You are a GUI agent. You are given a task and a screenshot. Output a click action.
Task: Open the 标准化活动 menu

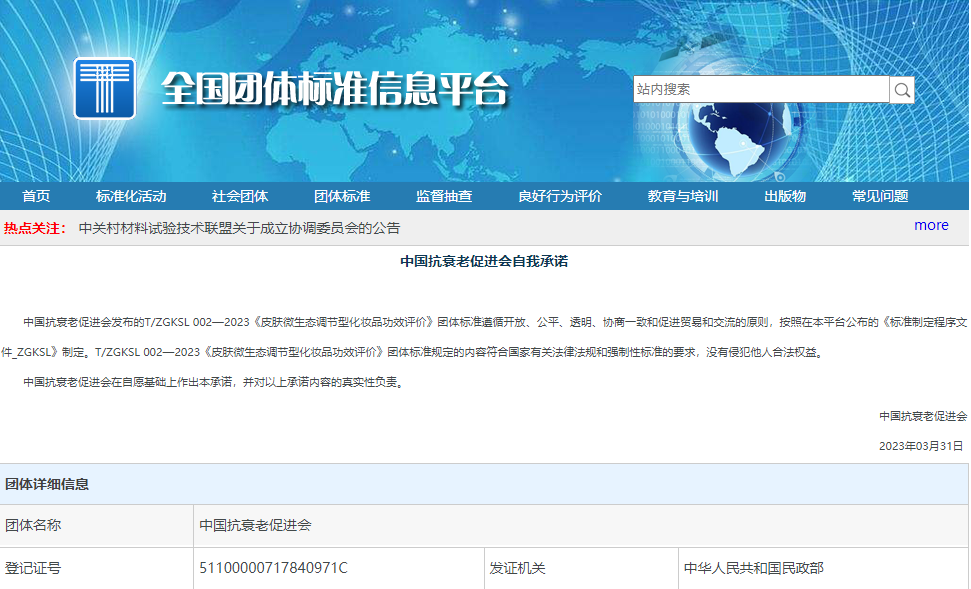coord(131,196)
